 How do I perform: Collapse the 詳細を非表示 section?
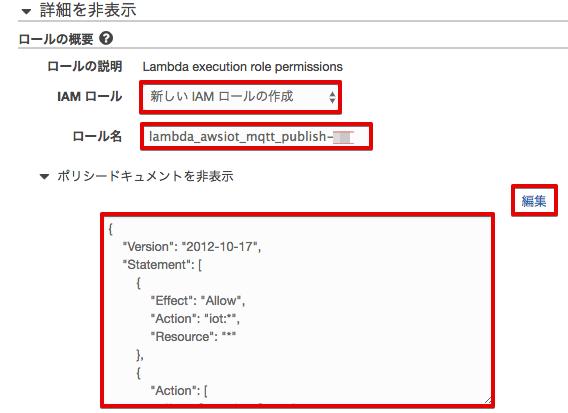pos(79,10)
